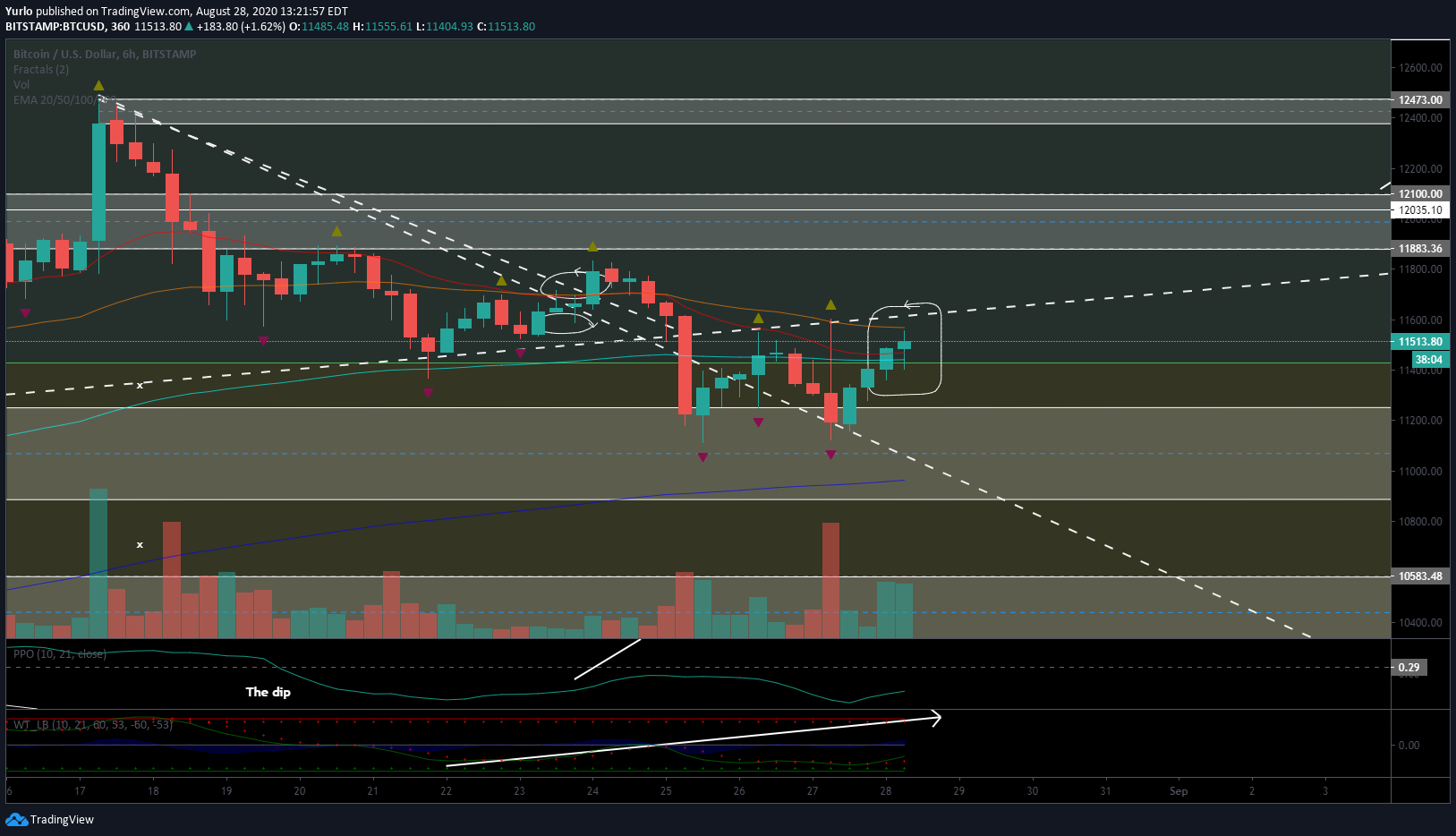Click the header low value L:11404.93
The height and width of the screenshot is (836, 1456).
point(445,27)
